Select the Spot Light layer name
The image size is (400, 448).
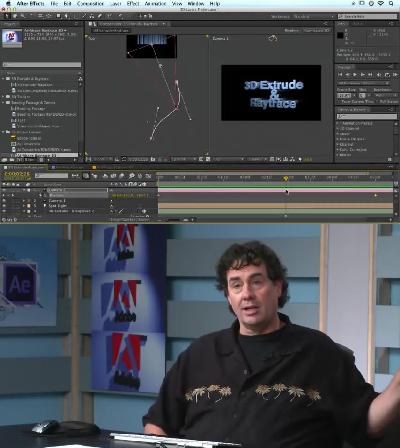click(58, 206)
